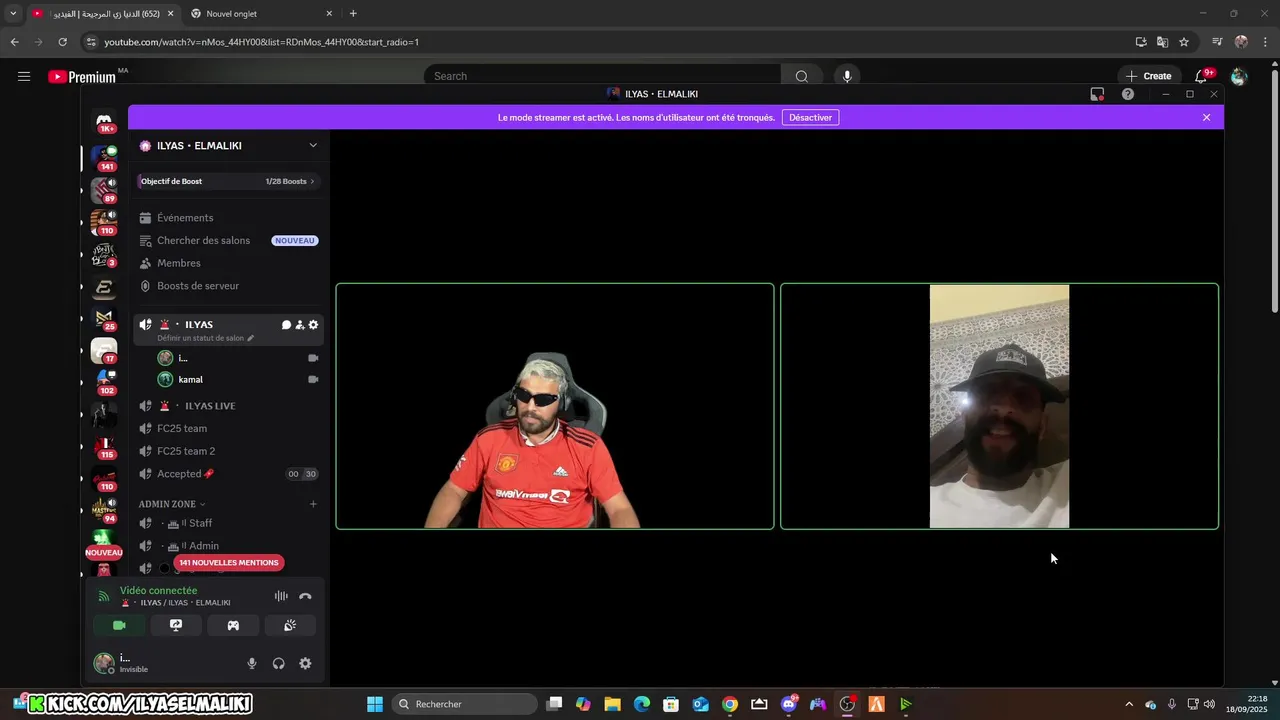Open soundboard button in voice panel

point(290,626)
